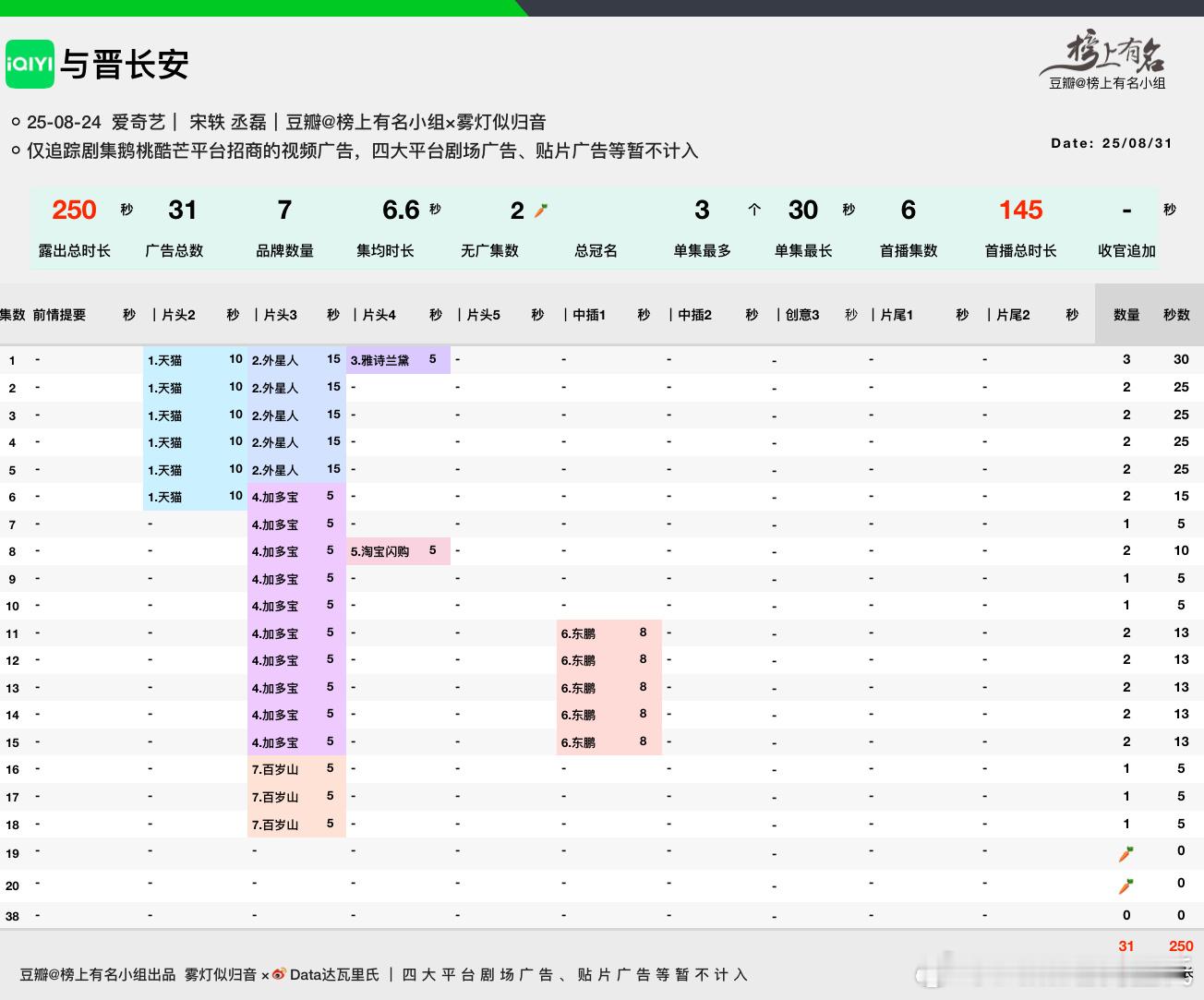Click the 中插2 column header
1204x1000 pixels.
pos(694,315)
